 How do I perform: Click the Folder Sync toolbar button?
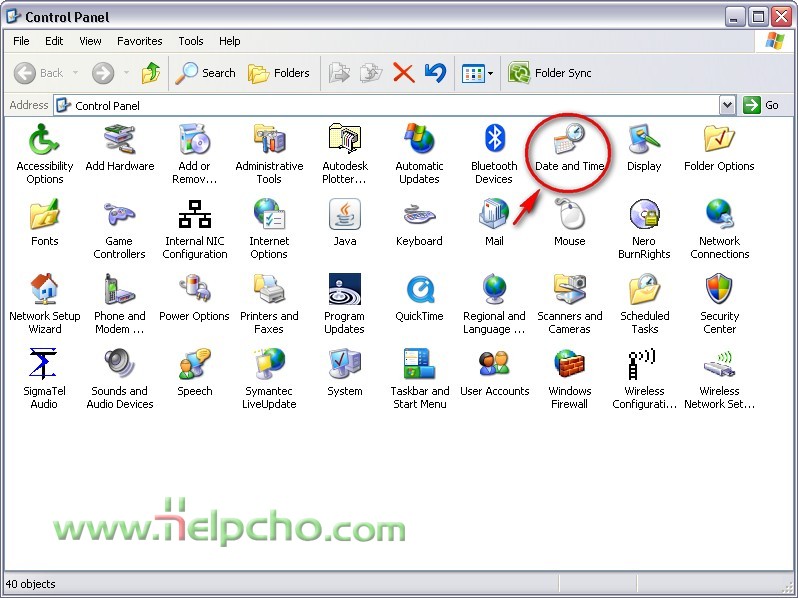coord(550,73)
